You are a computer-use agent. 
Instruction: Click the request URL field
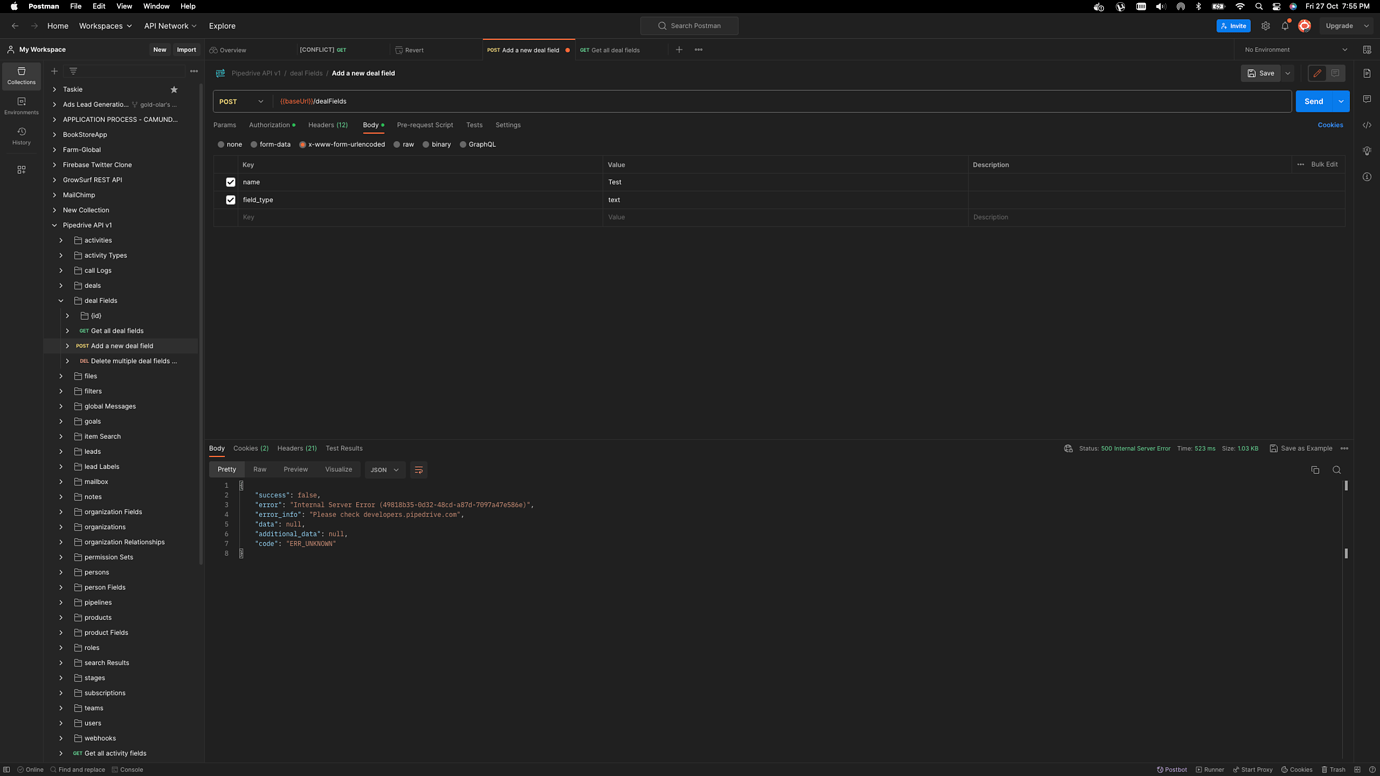coord(781,101)
